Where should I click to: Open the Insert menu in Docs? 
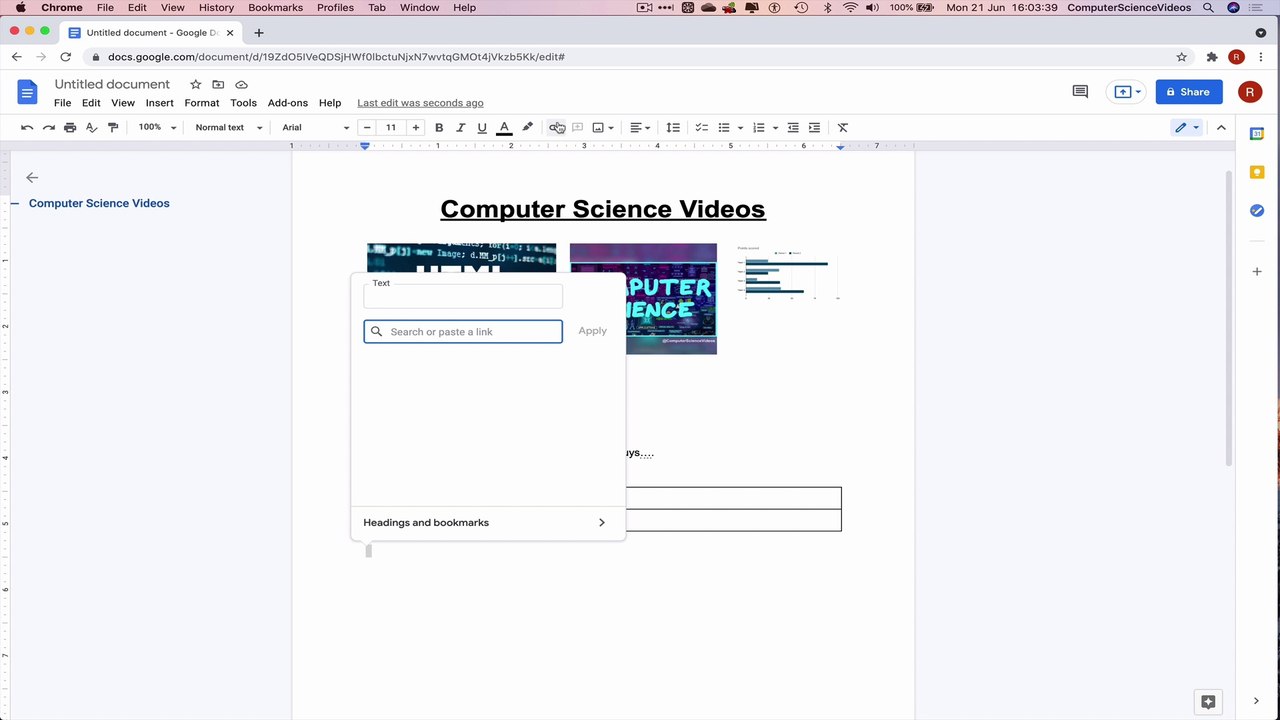pos(159,103)
